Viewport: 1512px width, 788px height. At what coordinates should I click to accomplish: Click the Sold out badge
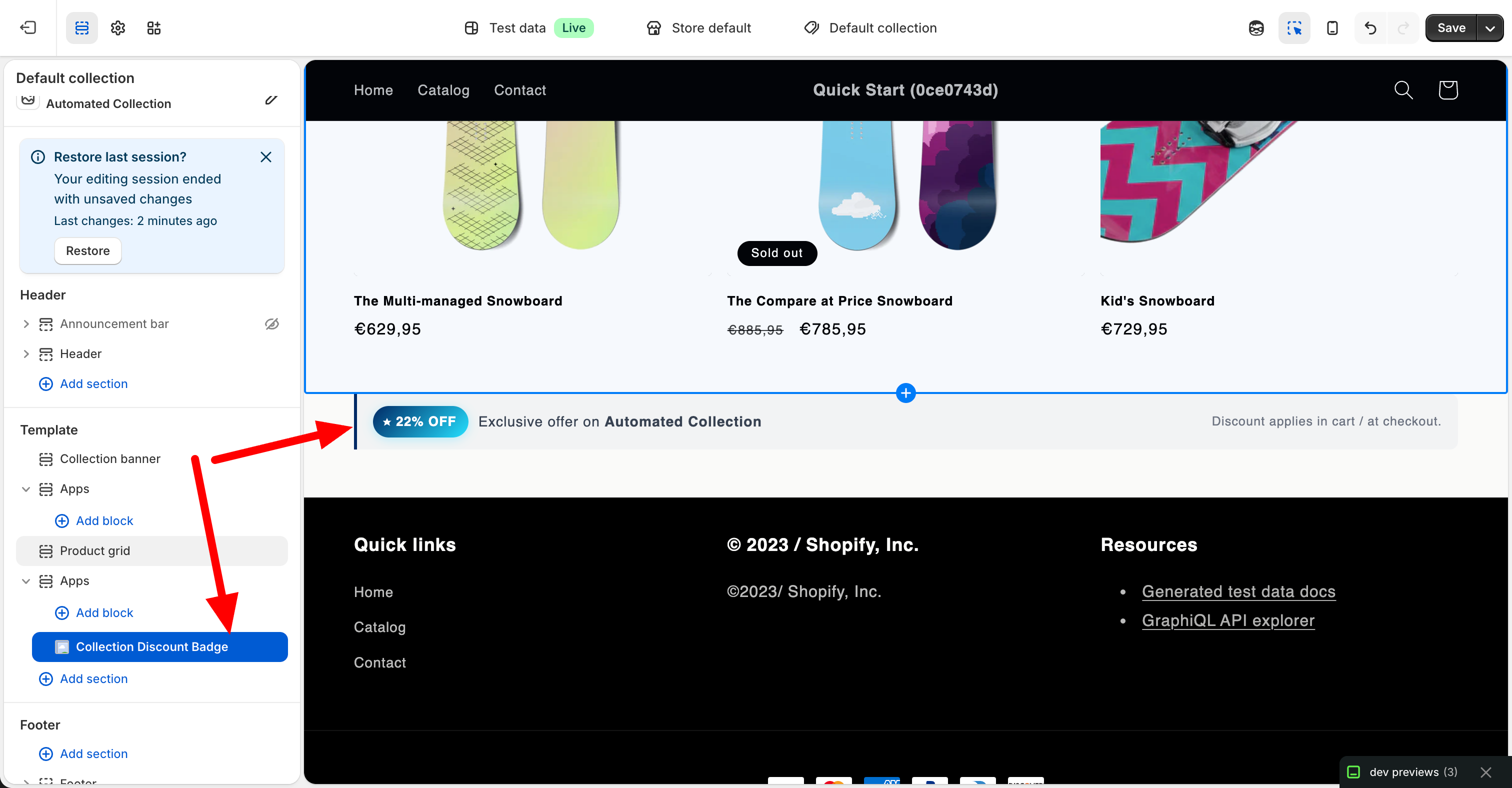pyautogui.click(x=777, y=253)
